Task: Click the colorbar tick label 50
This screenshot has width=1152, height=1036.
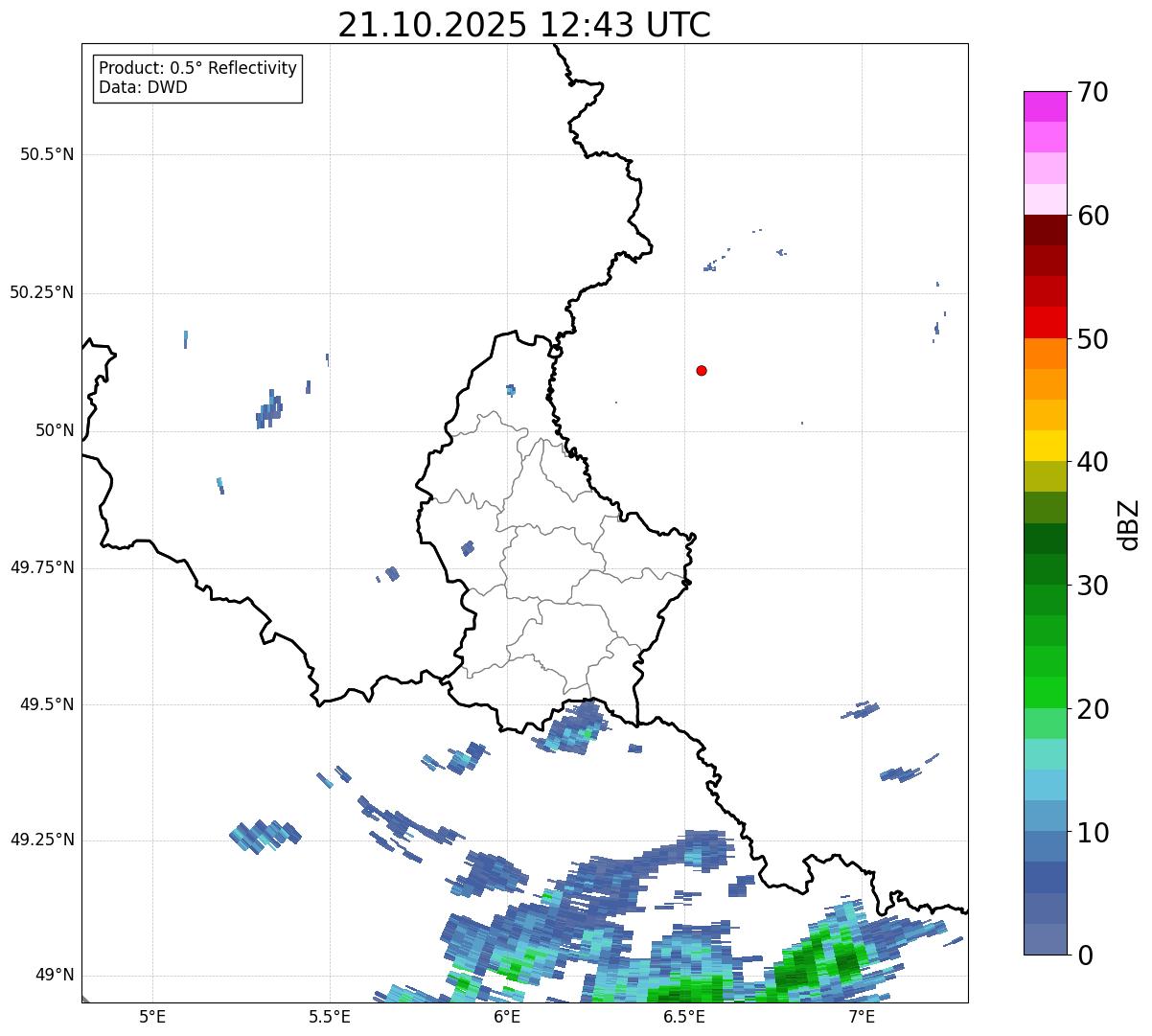Action: coord(1093,339)
